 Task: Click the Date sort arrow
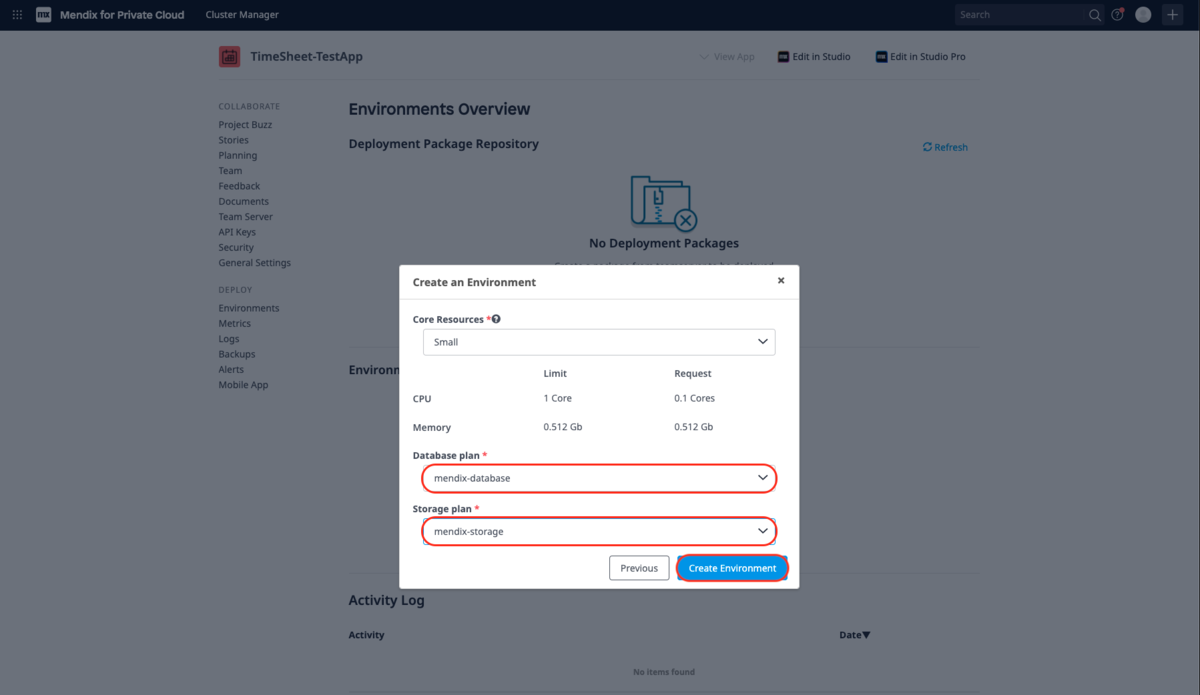click(x=867, y=635)
